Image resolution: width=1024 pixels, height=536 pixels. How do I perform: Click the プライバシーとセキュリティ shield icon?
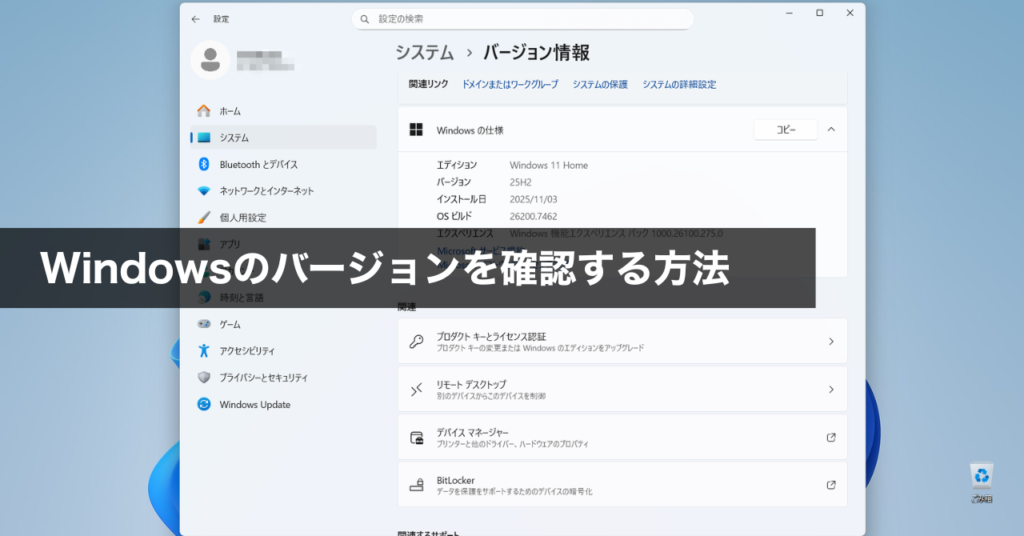pos(204,378)
